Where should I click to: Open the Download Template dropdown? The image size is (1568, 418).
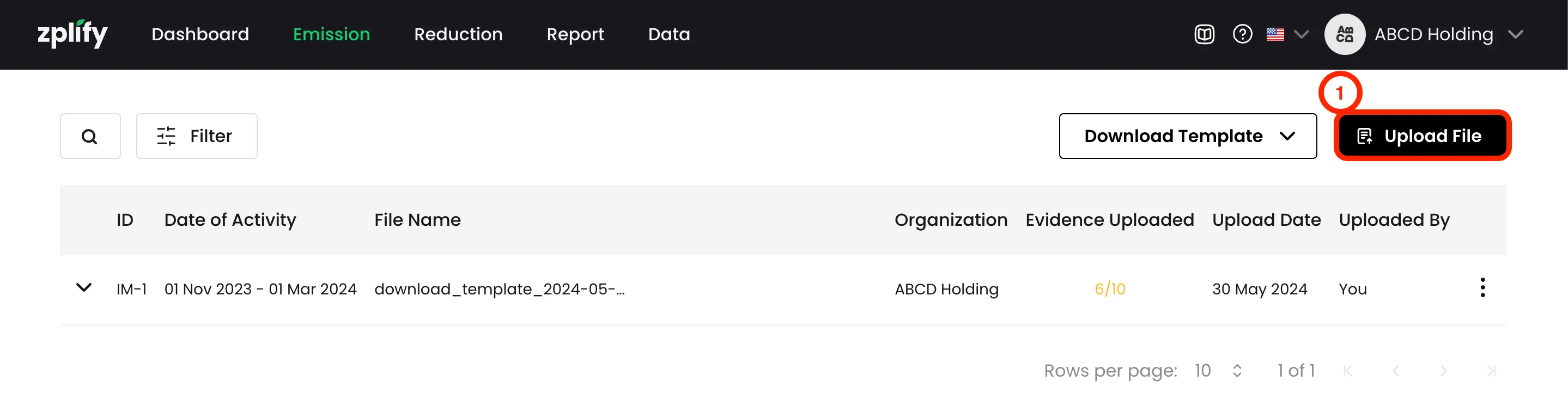1187,136
